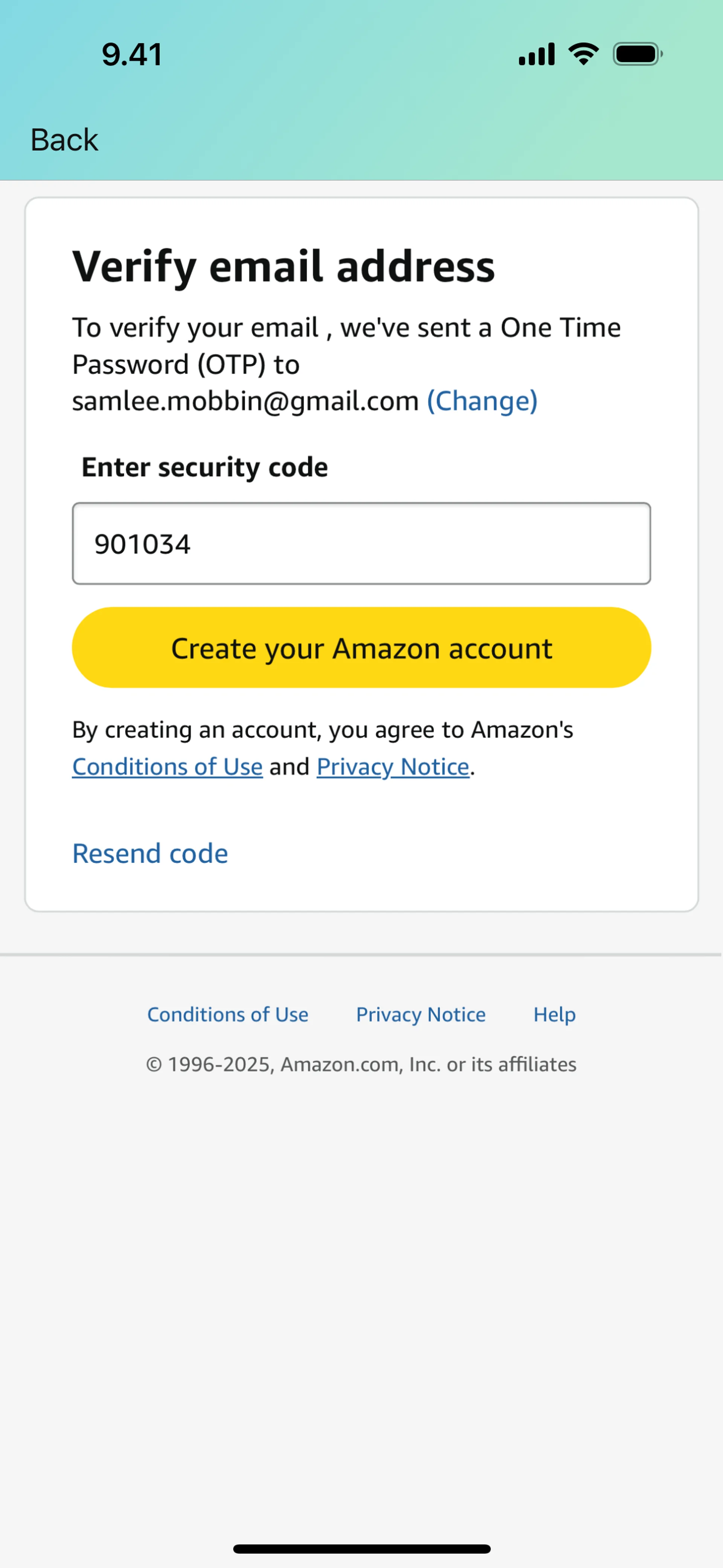
Task: Click the Enter security code label
Action: pyautogui.click(x=204, y=468)
